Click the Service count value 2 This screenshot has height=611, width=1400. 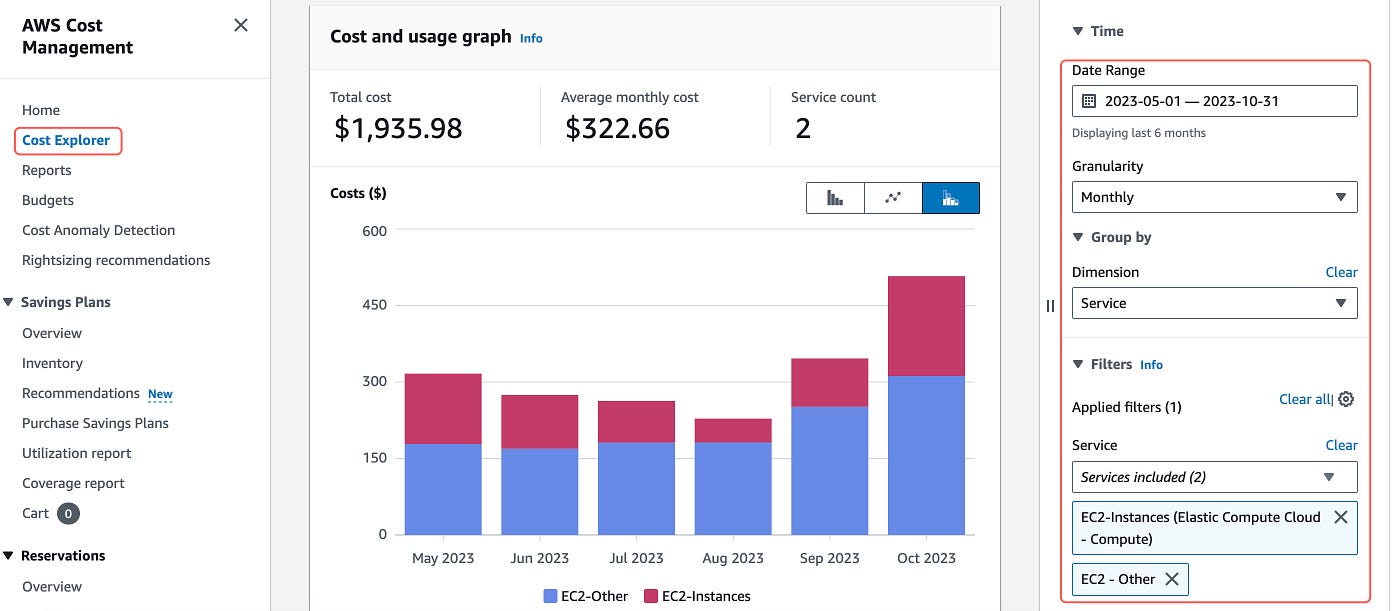(802, 128)
